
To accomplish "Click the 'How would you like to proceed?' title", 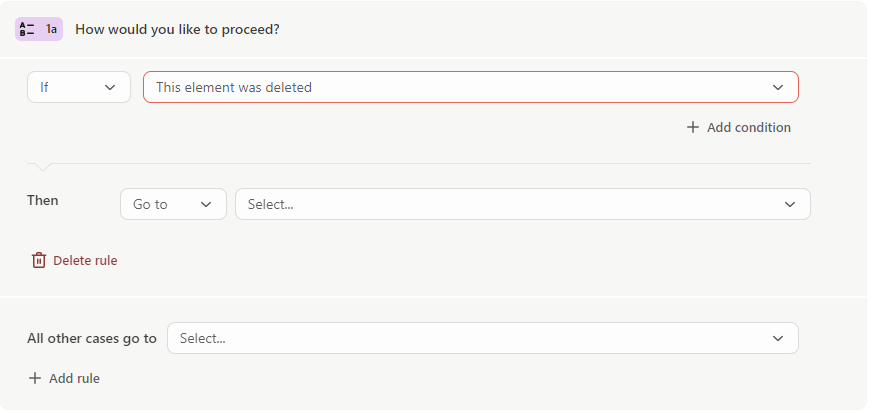I will pyautogui.click(x=177, y=29).
